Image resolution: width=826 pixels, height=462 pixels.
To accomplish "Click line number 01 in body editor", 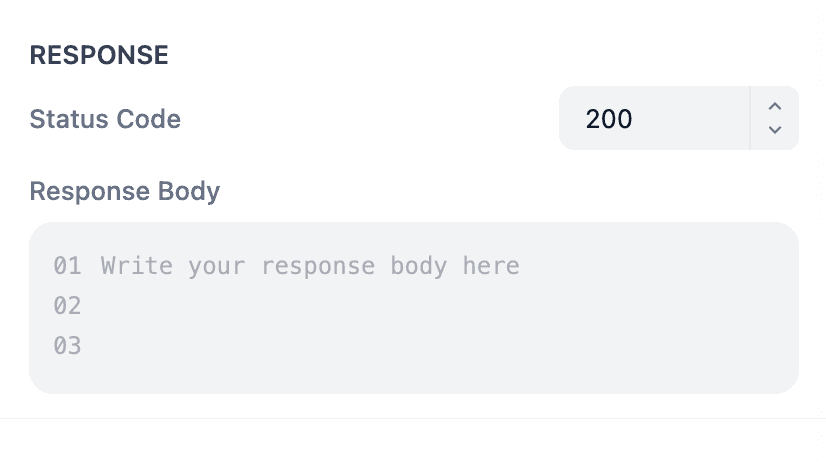I will coord(67,266).
